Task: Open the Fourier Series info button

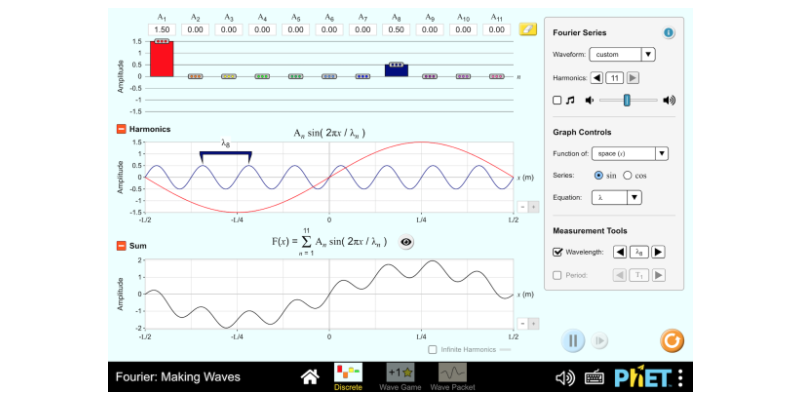Action: pos(668,33)
